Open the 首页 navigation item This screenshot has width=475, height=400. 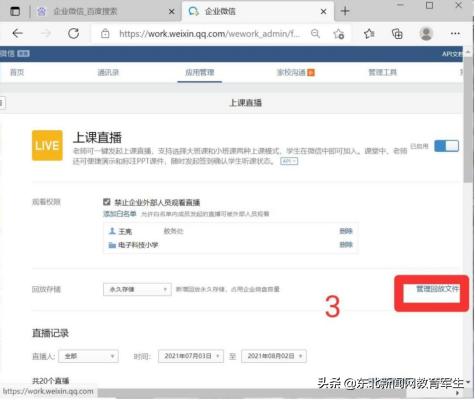pyautogui.click(x=17, y=72)
